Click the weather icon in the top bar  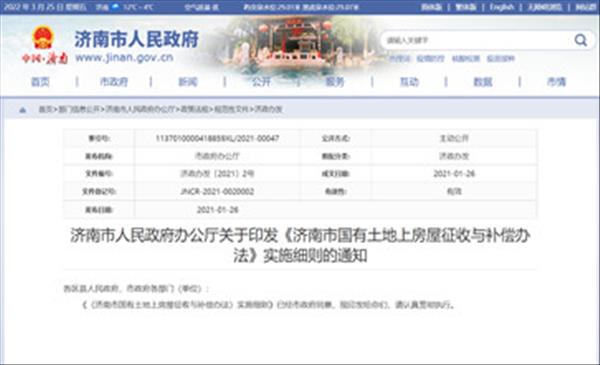pos(115,7)
